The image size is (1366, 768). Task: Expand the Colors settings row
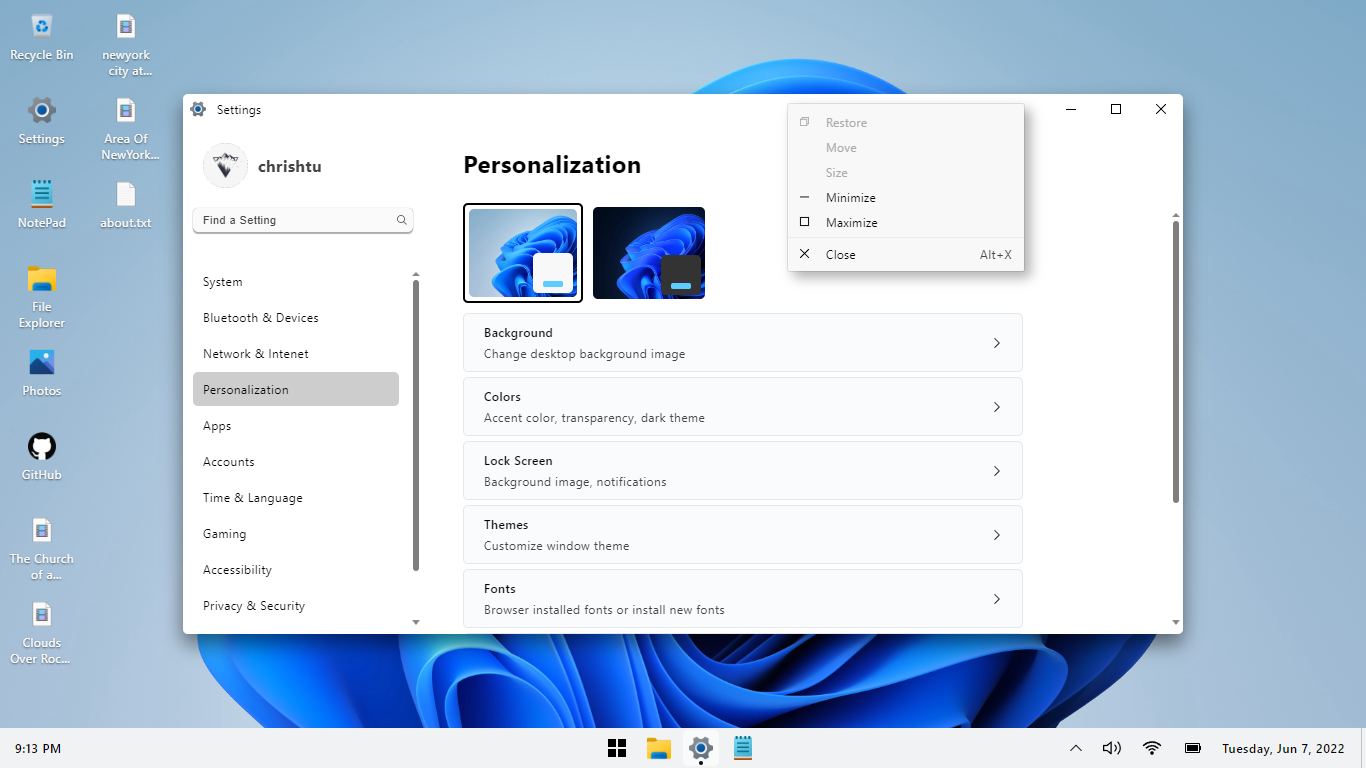742,407
